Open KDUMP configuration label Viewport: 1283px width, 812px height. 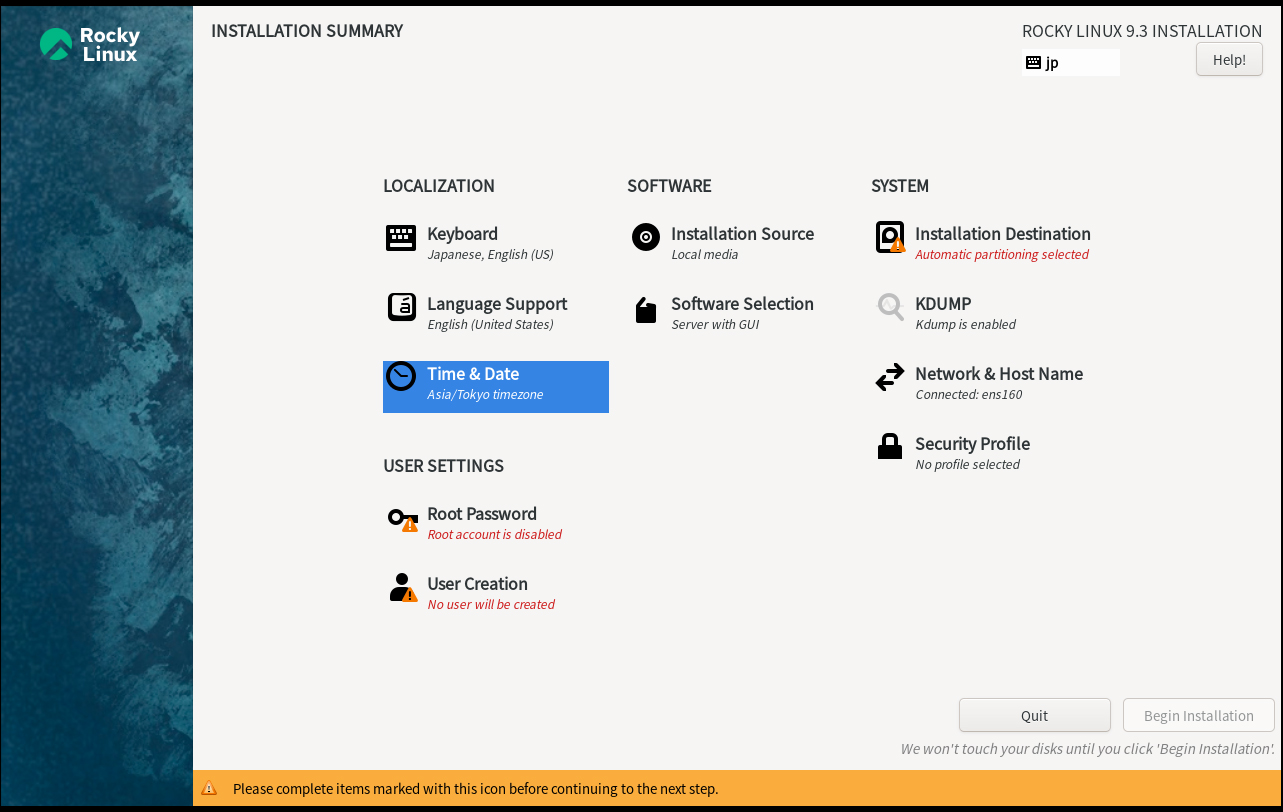[x=943, y=304]
